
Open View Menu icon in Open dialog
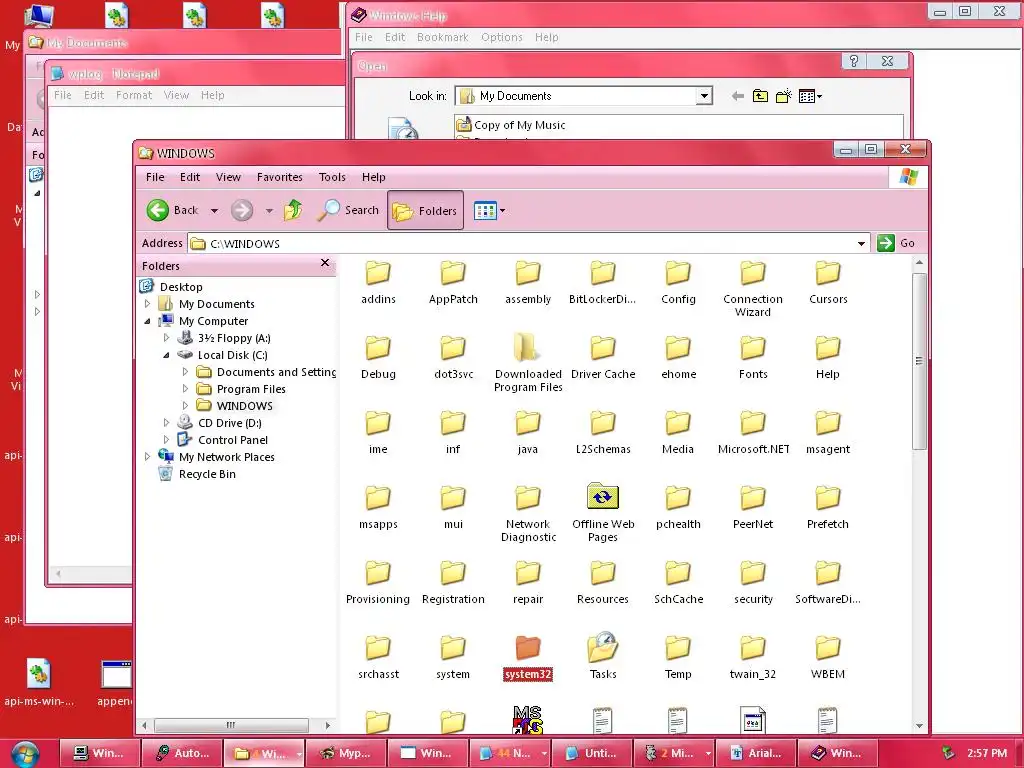tap(810, 97)
